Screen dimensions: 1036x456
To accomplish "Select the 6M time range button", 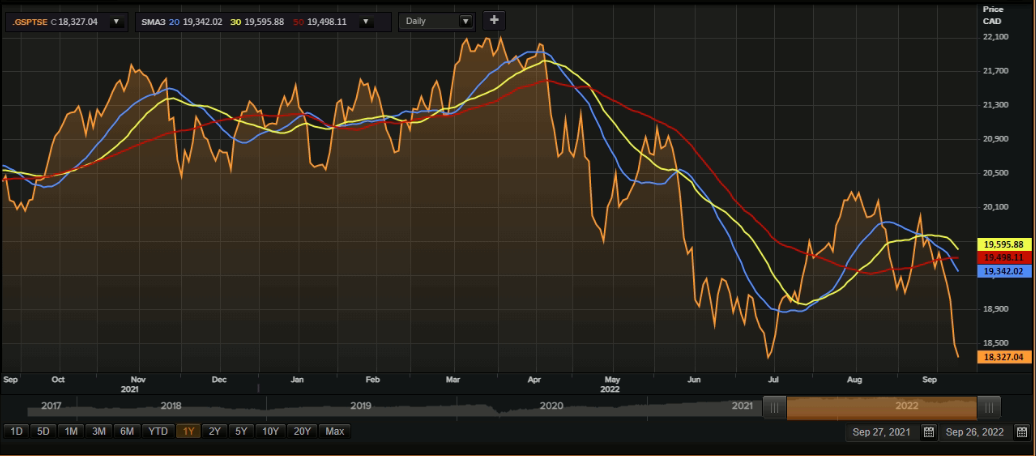I will click(127, 432).
